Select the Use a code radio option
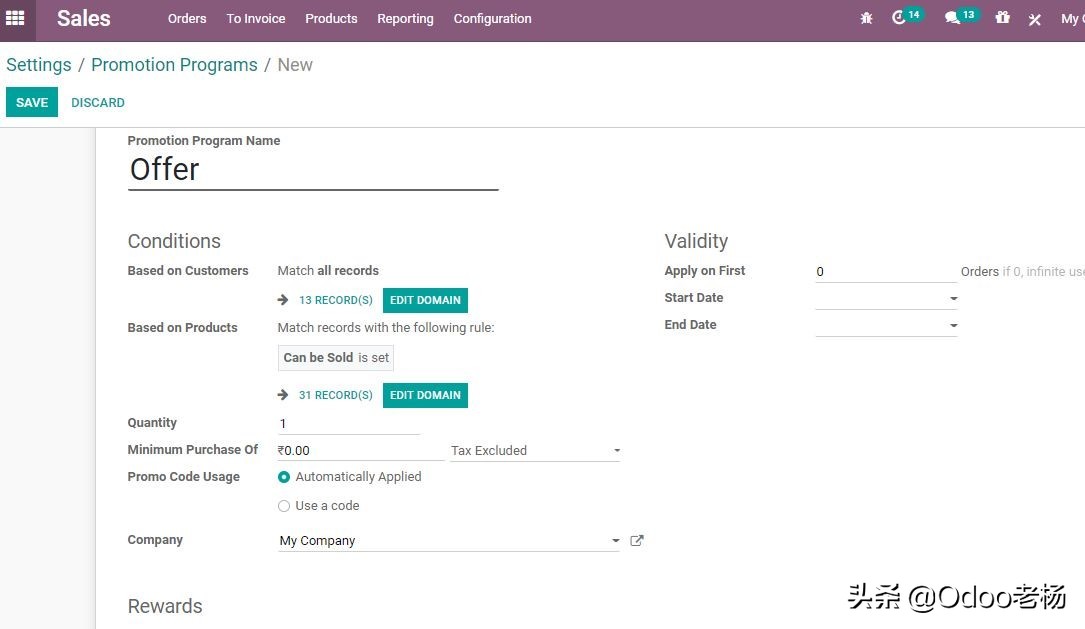 284,506
